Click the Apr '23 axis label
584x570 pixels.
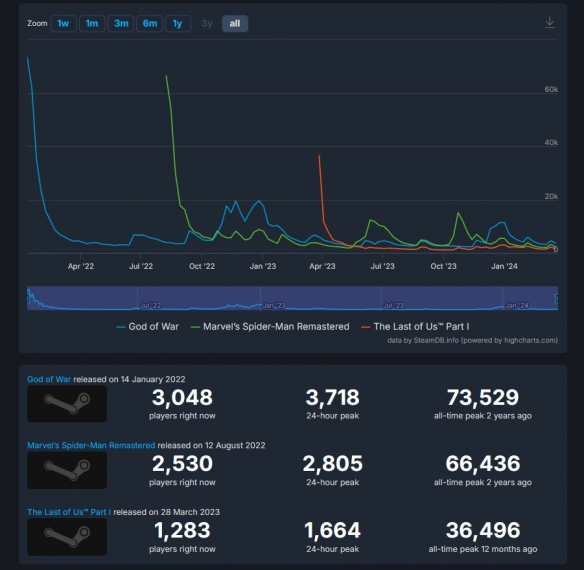click(322, 266)
